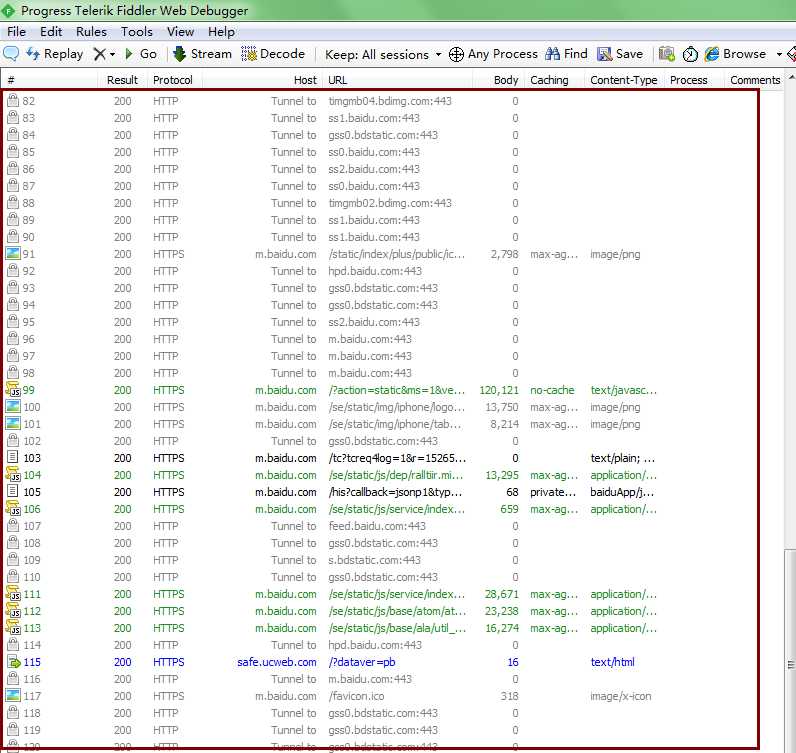Open the Edit menu
Image resolution: width=796 pixels, height=753 pixels.
click(x=51, y=31)
